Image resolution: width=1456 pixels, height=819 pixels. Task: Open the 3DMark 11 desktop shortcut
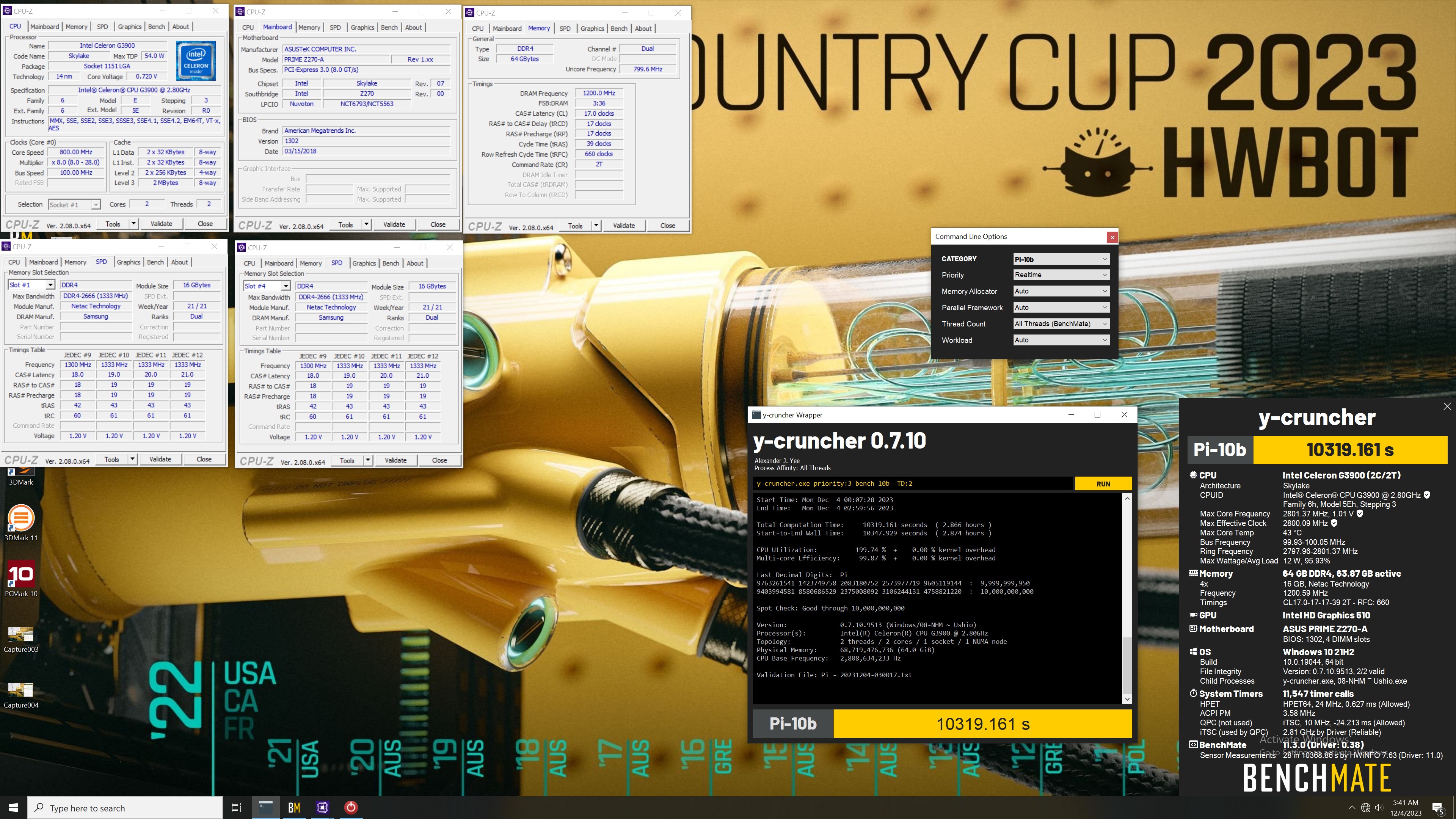point(21,523)
